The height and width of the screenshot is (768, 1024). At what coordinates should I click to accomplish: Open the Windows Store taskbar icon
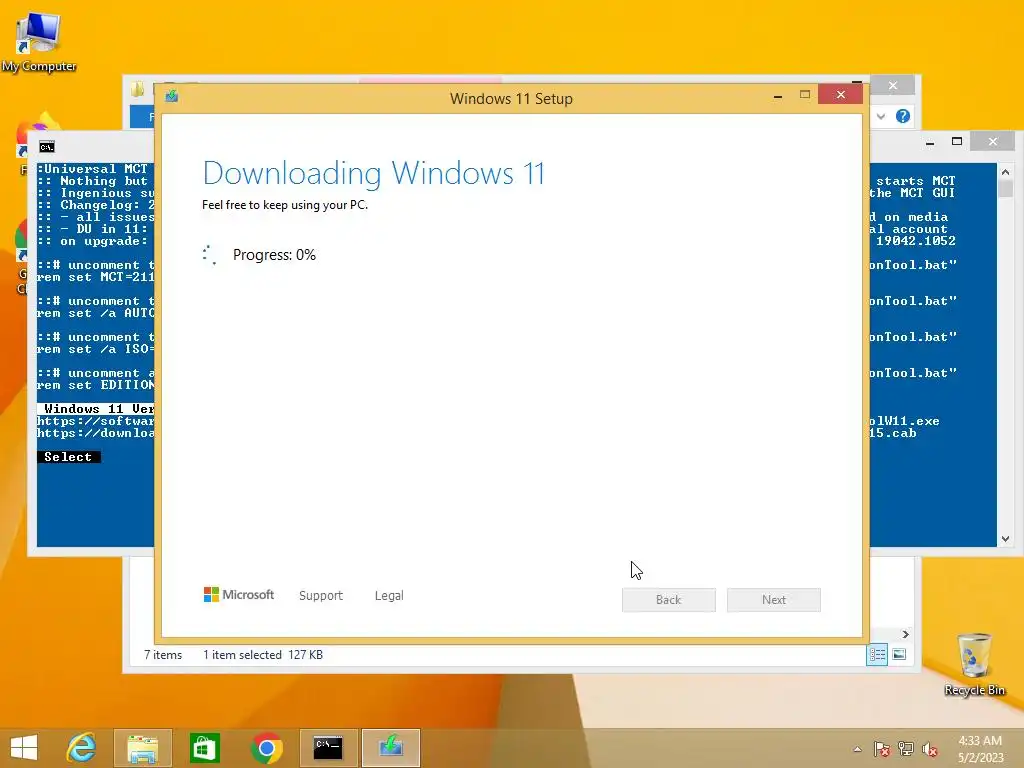point(204,748)
